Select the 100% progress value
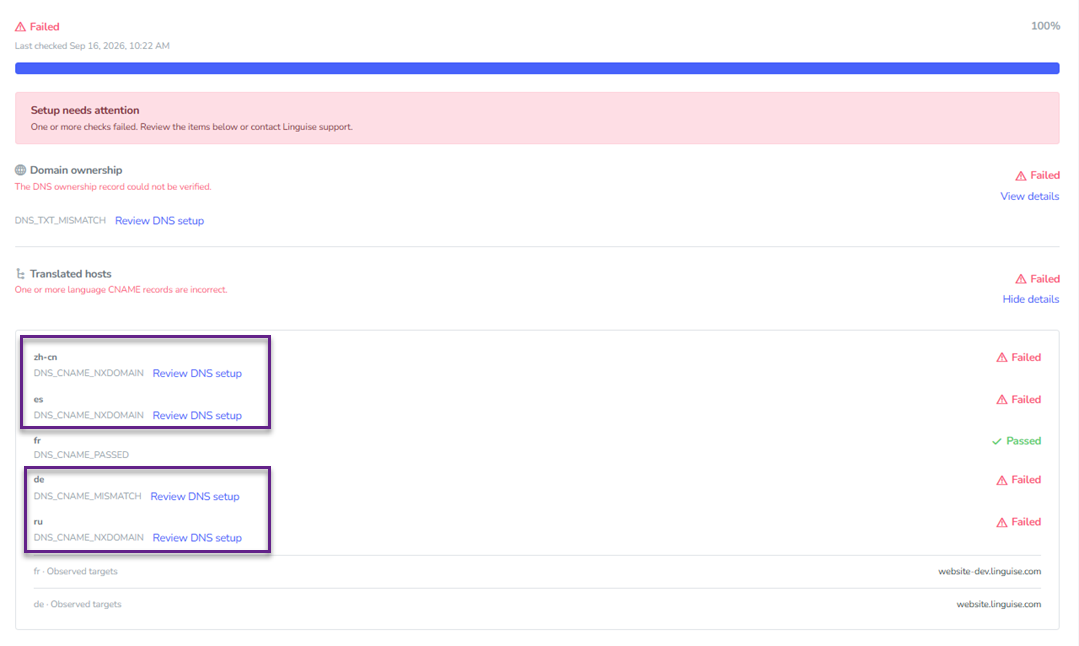This screenshot has height=646, width=1079. tap(1045, 26)
